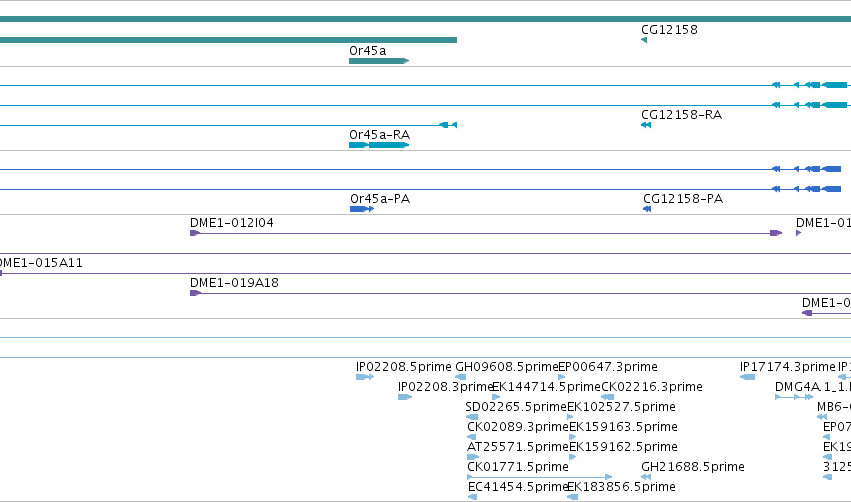
Task: Click the GH09608.5prime EST label
Action: pyautogui.click(x=506, y=367)
